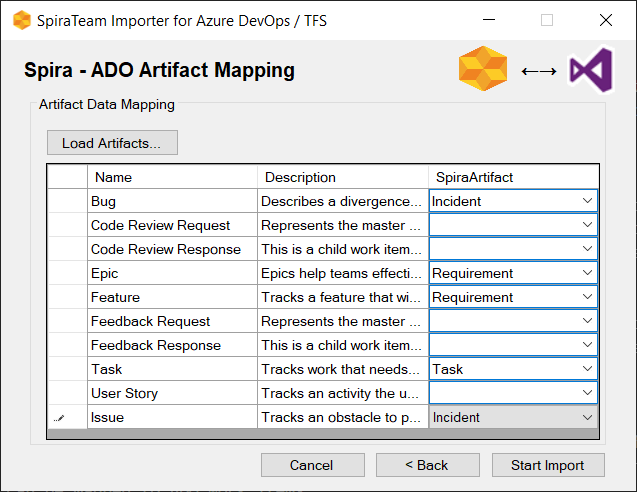Click the Visual Studio purple logo

(x=589, y=70)
